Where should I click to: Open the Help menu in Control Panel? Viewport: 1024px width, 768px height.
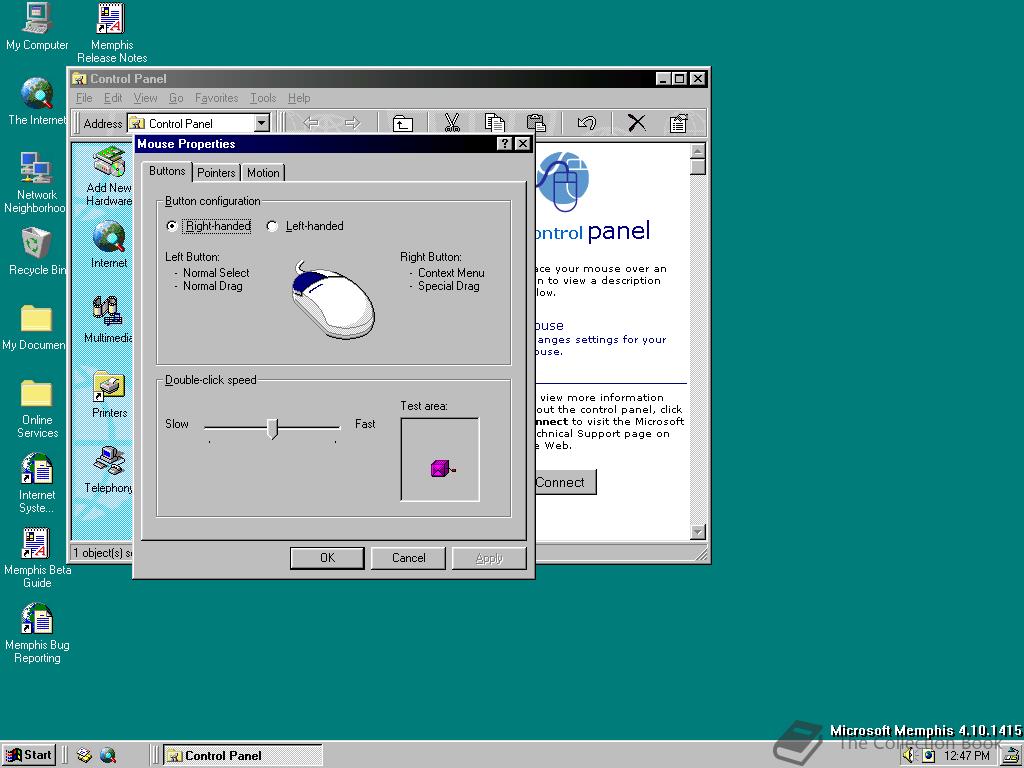click(x=299, y=98)
